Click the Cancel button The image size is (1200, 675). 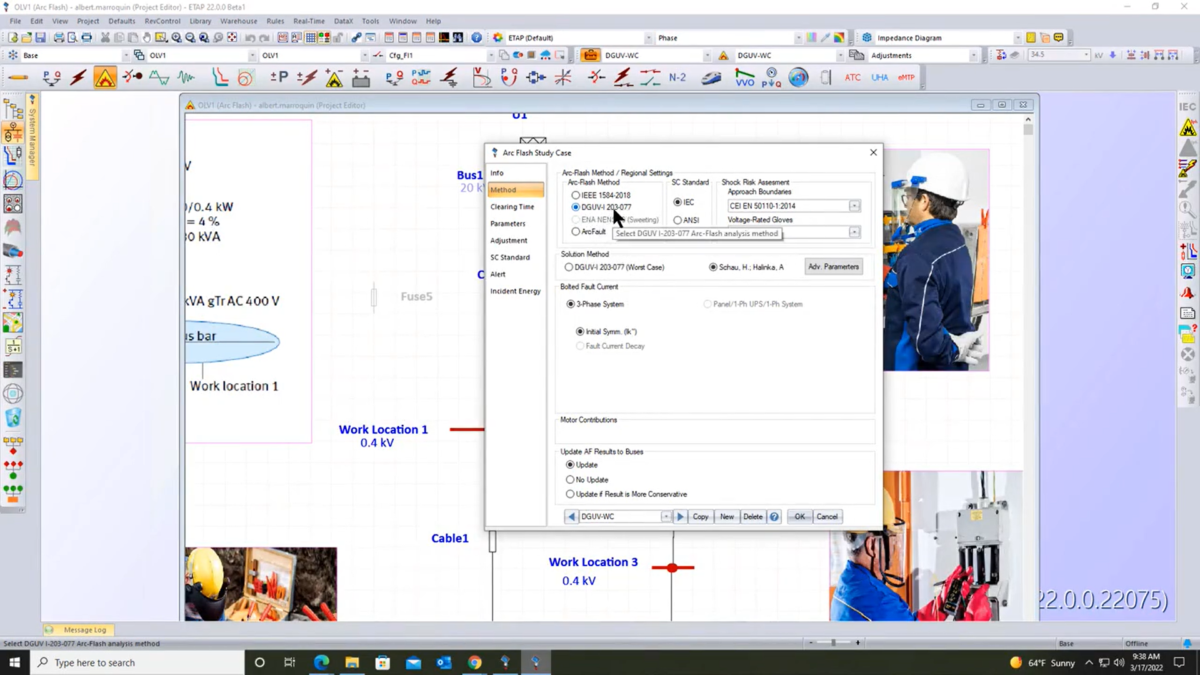coord(827,517)
